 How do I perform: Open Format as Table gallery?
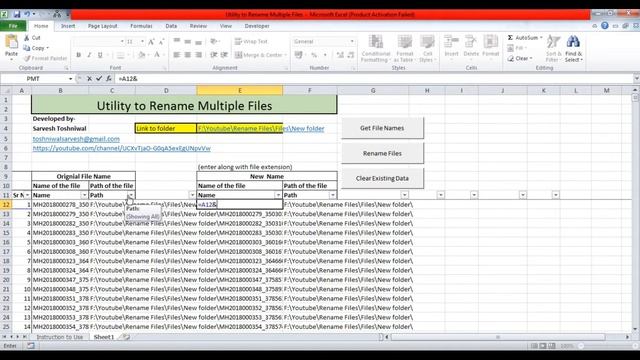(x=405, y=49)
